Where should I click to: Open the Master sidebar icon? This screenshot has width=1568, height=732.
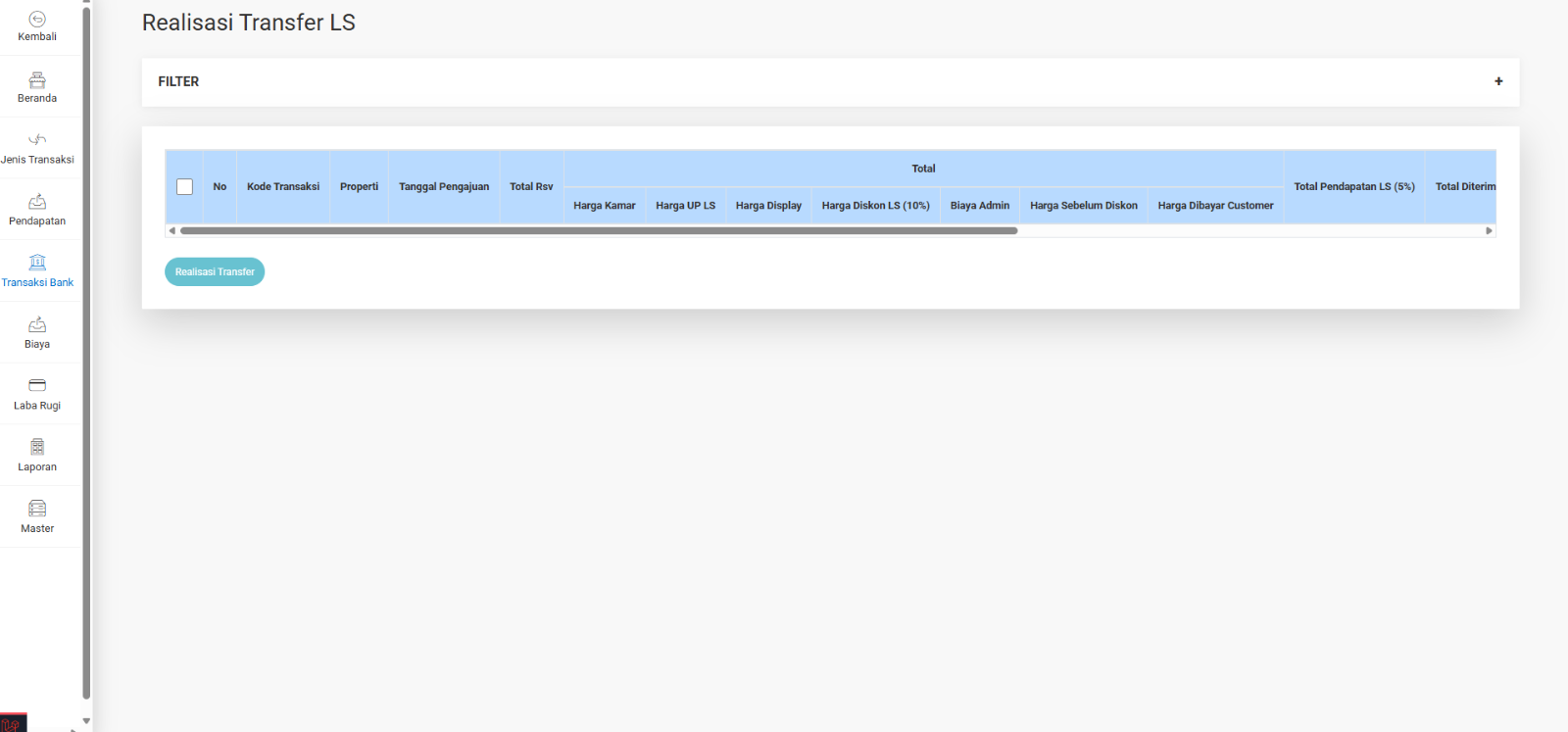[x=37, y=509]
